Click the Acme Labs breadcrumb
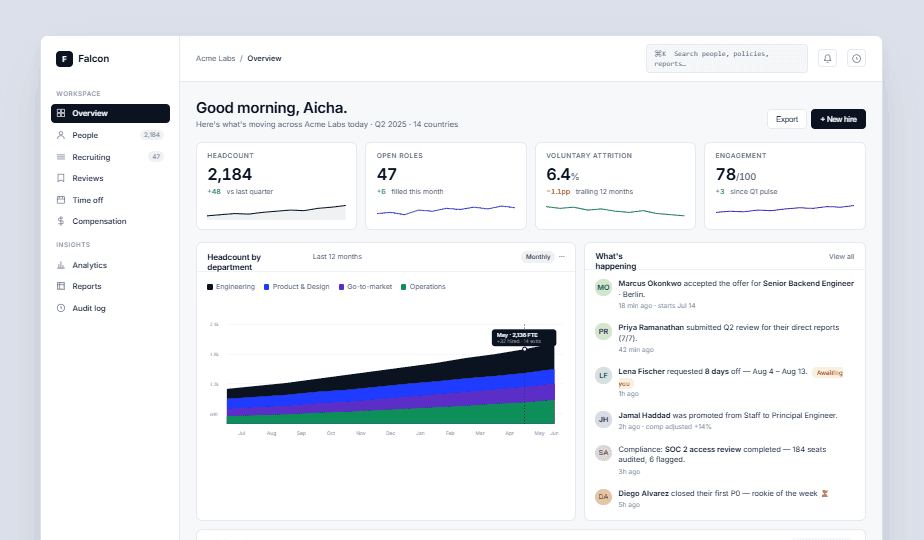 (x=215, y=58)
